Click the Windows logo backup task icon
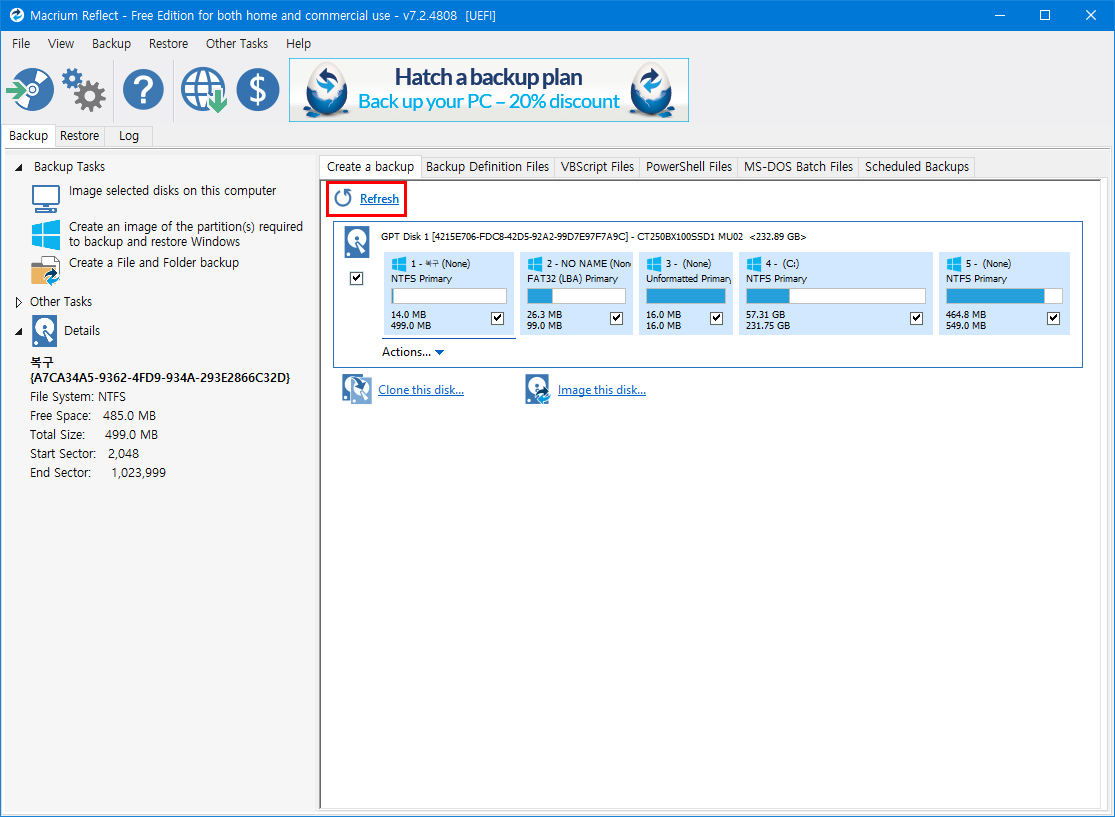This screenshot has width=1115, height=817. click(x=46, y=235)
